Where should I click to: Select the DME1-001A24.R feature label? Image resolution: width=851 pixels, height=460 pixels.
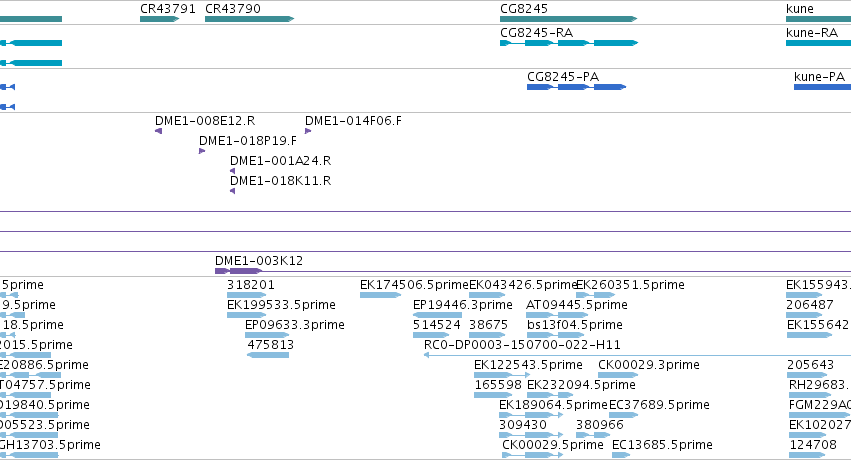point(281,161)
